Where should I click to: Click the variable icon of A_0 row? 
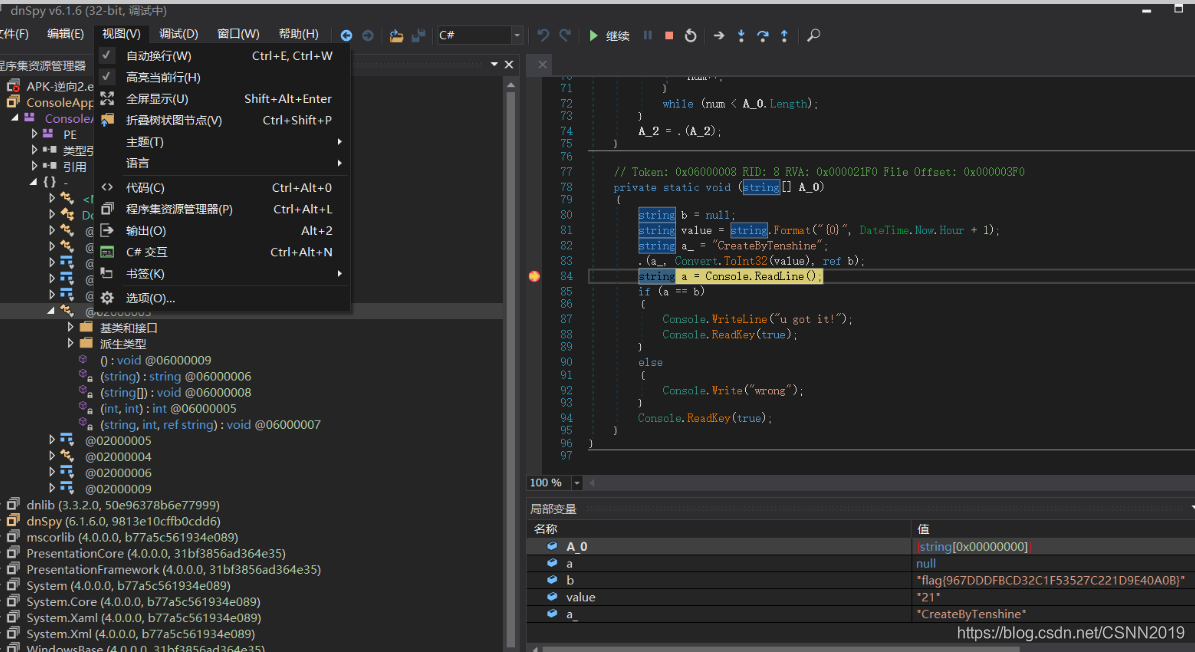click(x=552, y=546)
